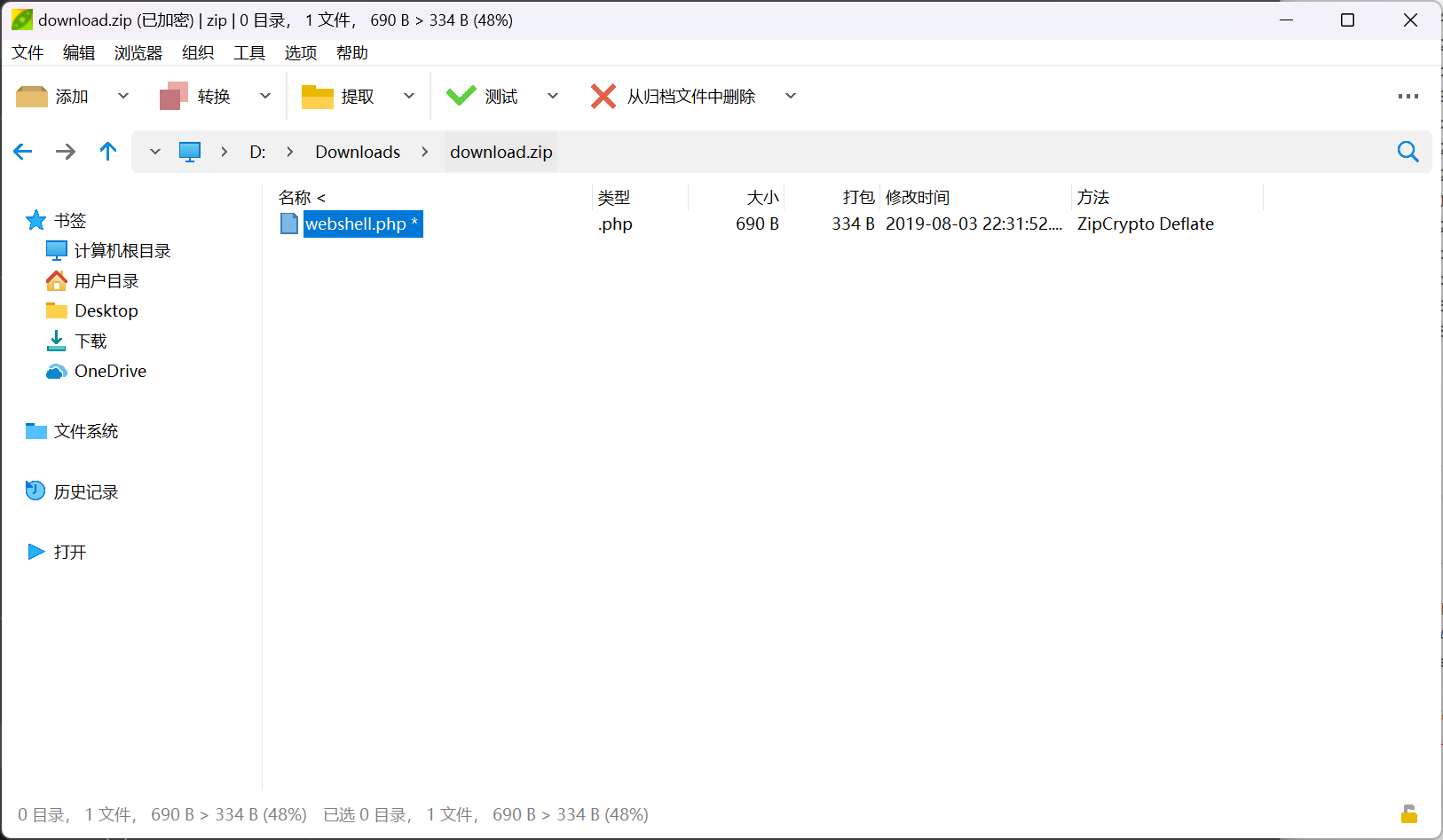Open the three-dots more options menu
The width and height of the screenshot is (1443, 840).
pyautogui.click(x=1408, y=97)
